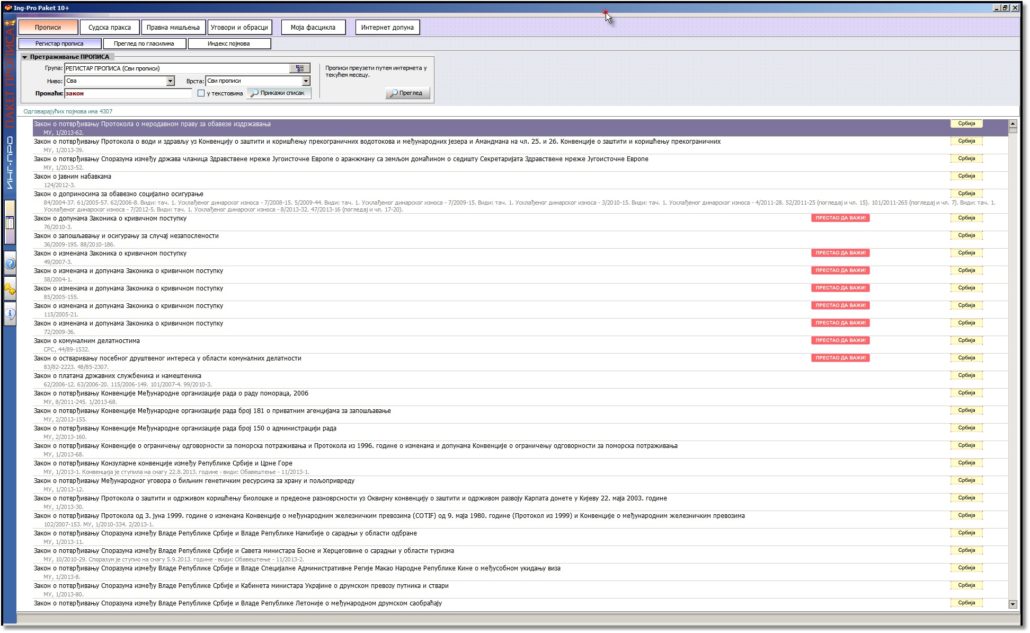This screenshot has width=1030, height=633.
Task: Click the Преглед button
Action: (x=407, y=93)
